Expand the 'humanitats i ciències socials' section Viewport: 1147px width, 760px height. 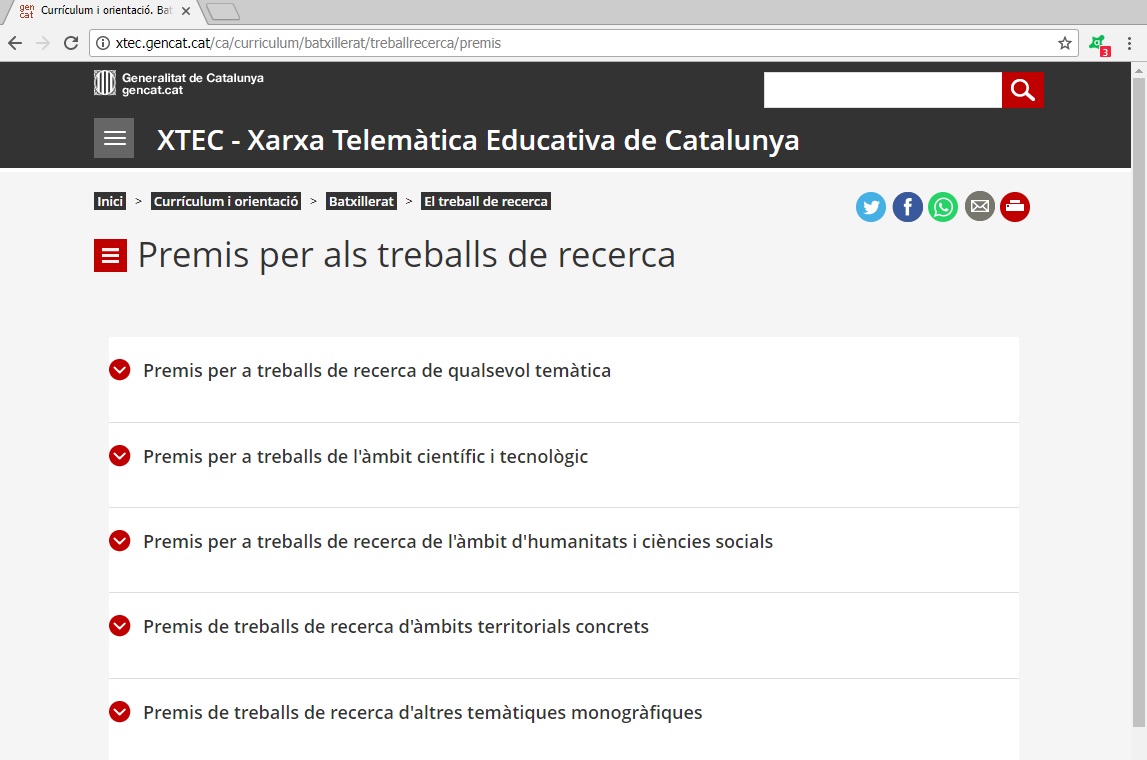[457, 542]
